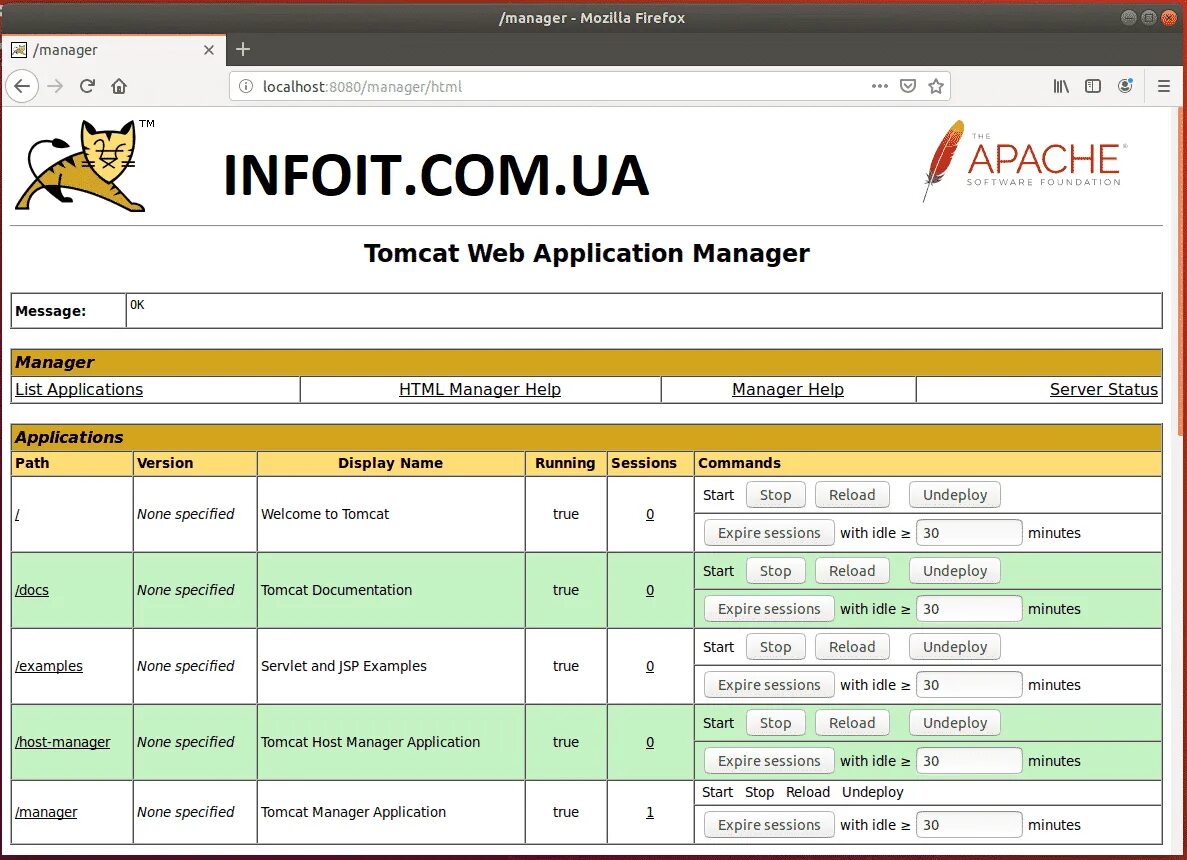The image size is (1187, 860).
Task: Reload the /host-manager application
Action: (x=852, y=723)
